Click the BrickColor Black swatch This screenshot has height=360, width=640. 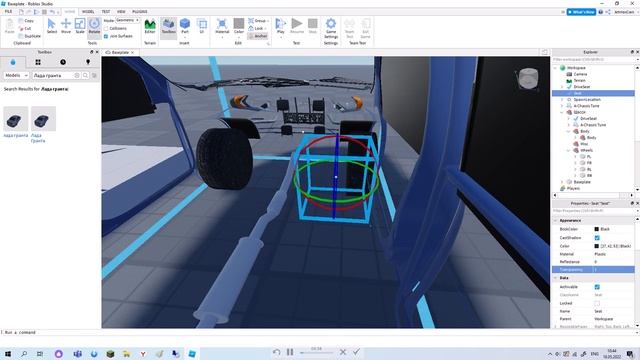[x=596, y=229]
